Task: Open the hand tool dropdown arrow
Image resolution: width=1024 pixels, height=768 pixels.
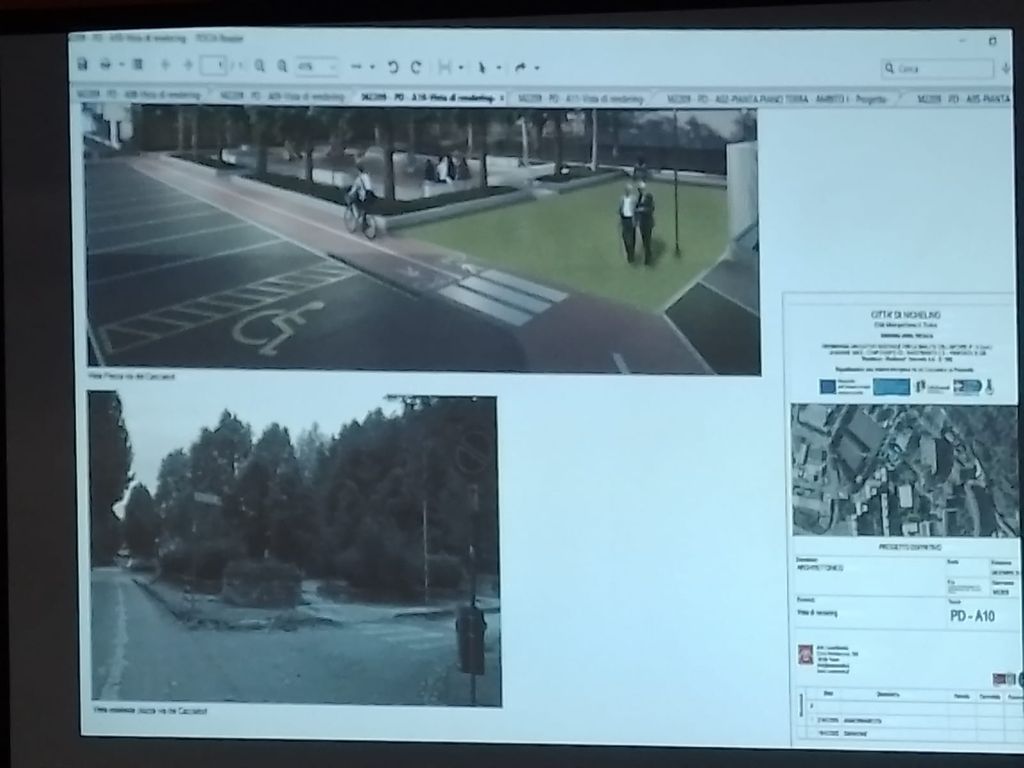Action: click(x=499, y=67)
